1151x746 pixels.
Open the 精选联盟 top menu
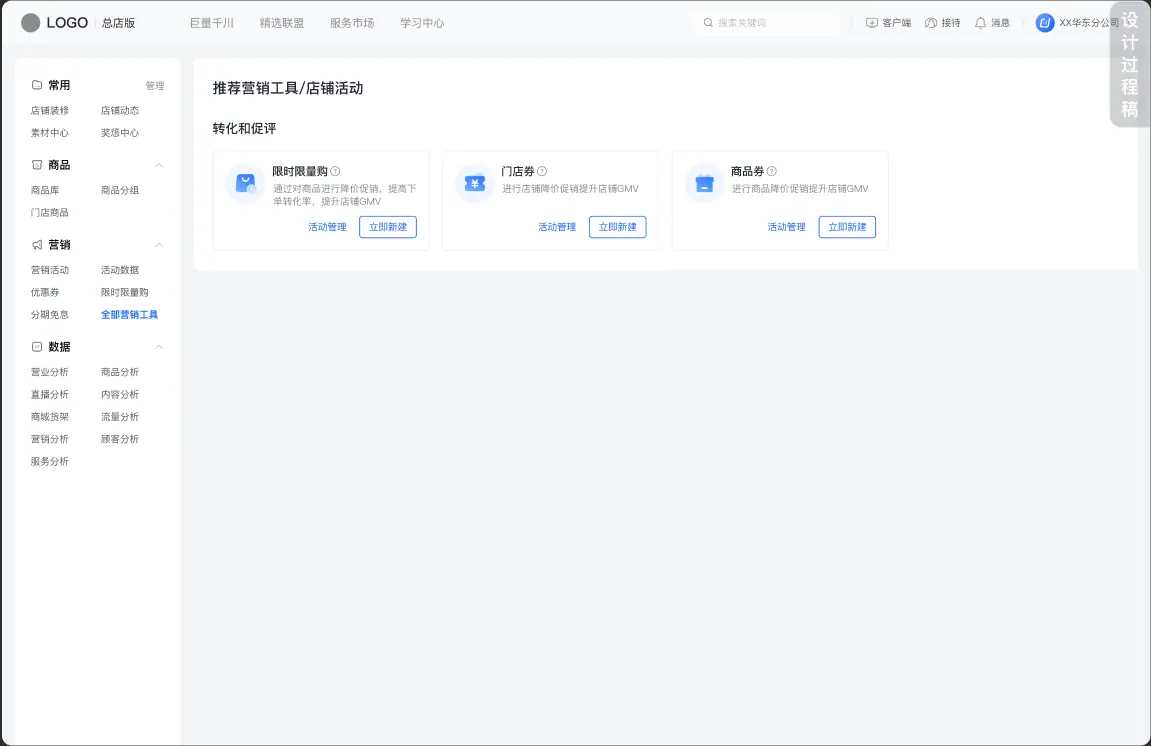click(x=282, y=23)
